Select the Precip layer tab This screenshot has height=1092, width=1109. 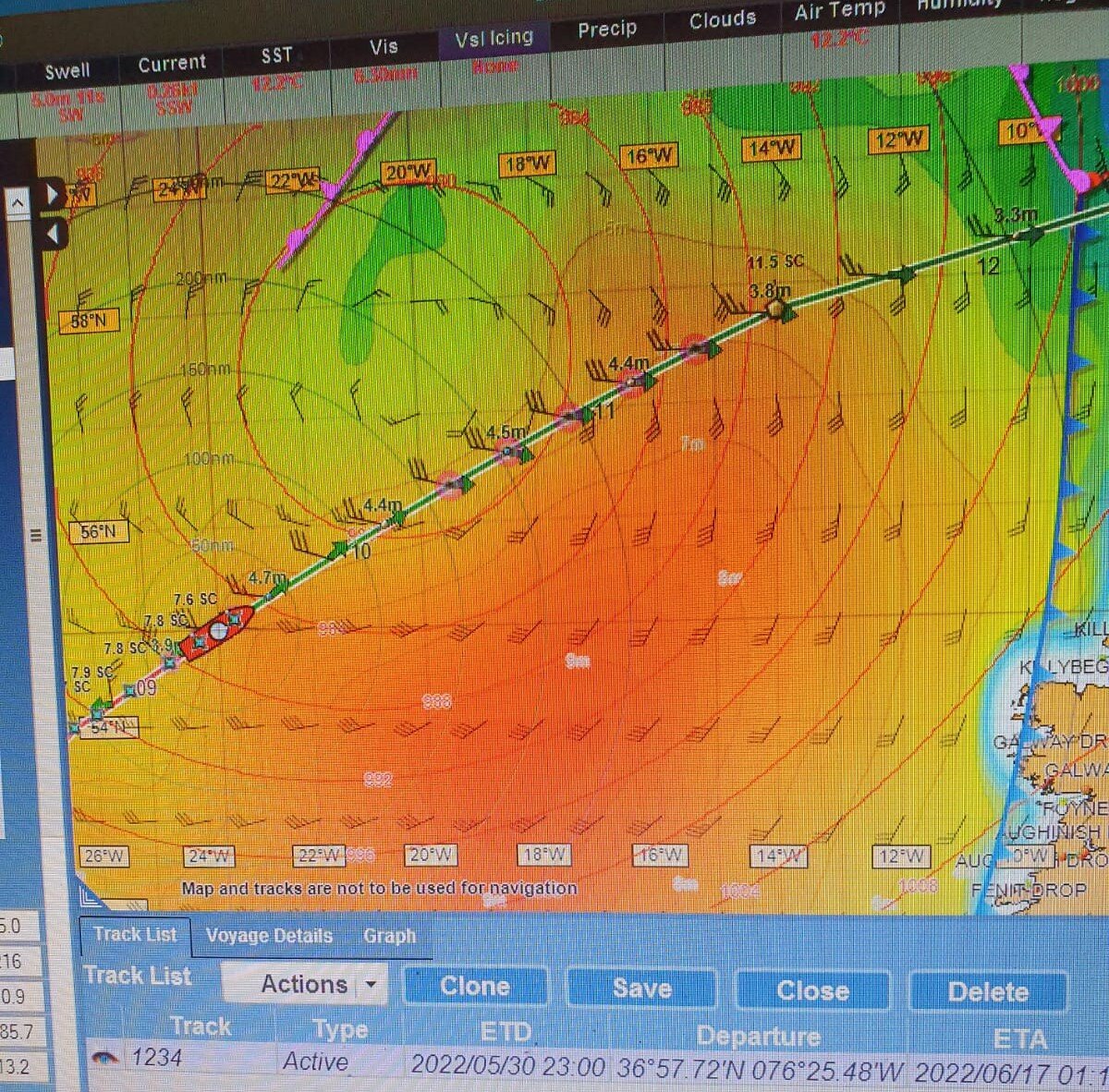(607, 30)
